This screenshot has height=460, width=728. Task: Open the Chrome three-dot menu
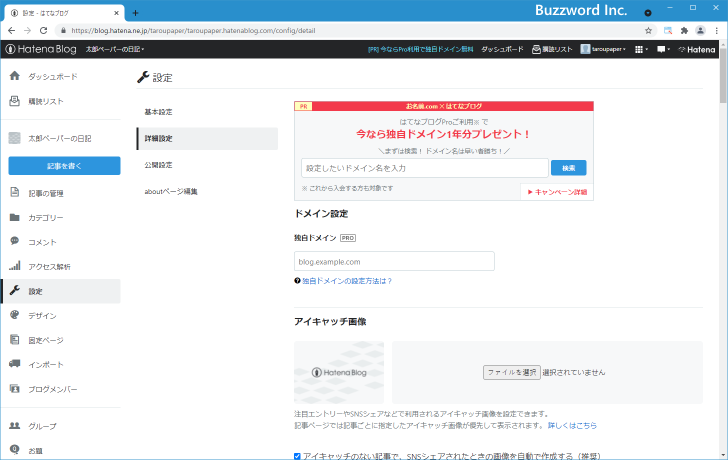(x=717, y=31)
